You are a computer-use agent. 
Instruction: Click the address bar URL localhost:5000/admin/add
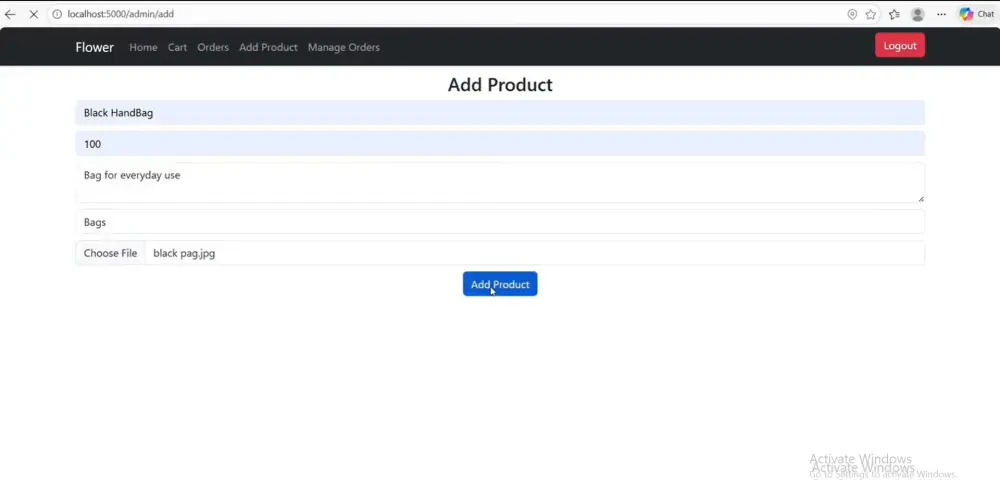[121, 14]
